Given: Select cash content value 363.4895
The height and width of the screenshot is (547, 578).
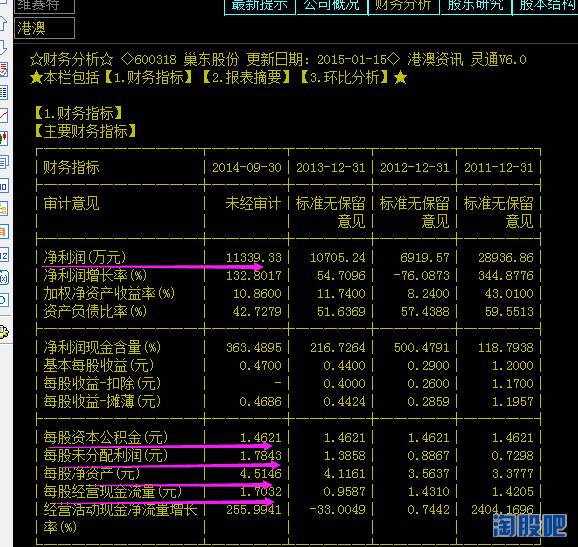Looking at the screenshot, I should [254, 348].
